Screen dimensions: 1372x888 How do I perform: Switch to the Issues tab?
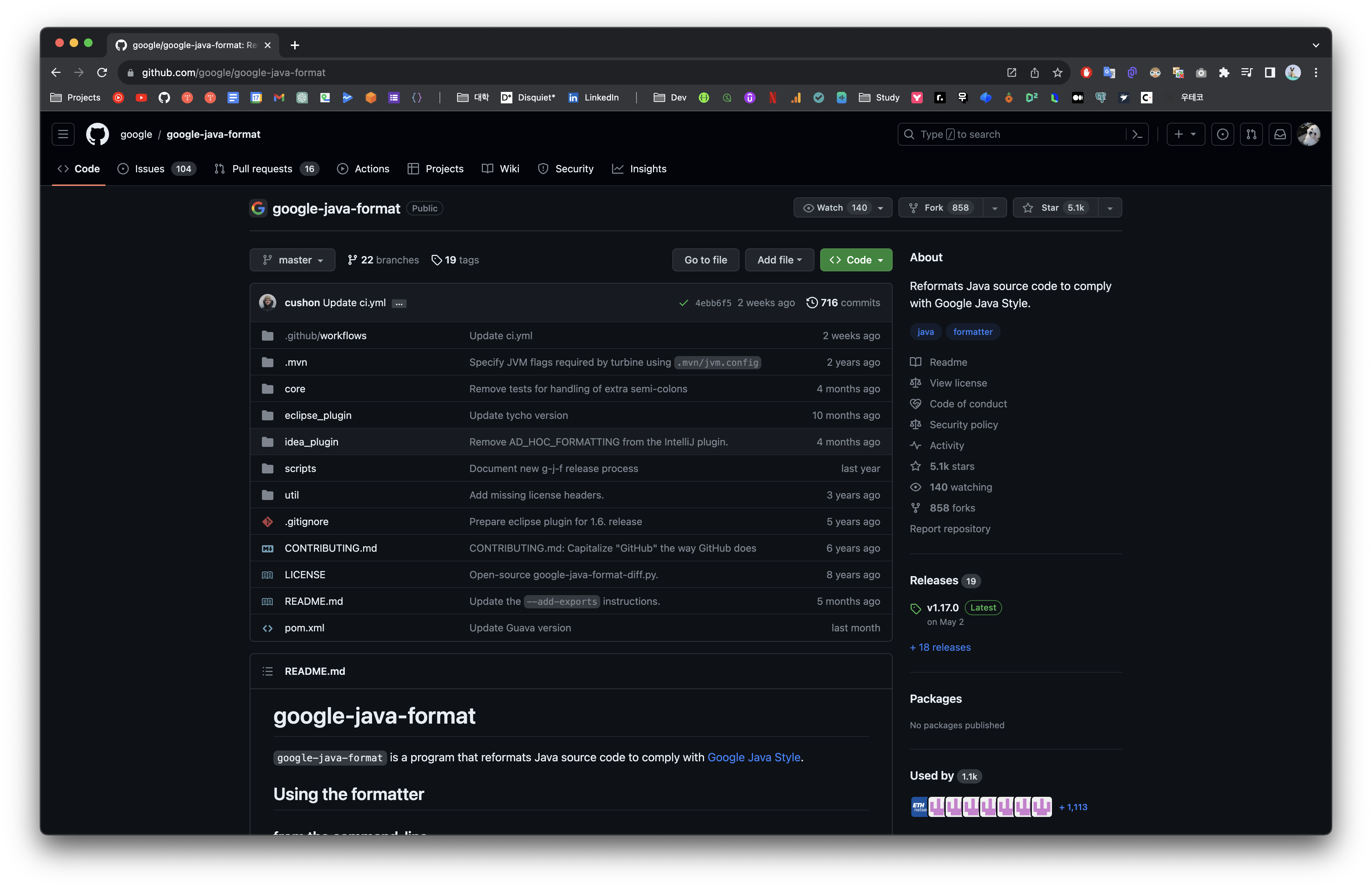149,169
